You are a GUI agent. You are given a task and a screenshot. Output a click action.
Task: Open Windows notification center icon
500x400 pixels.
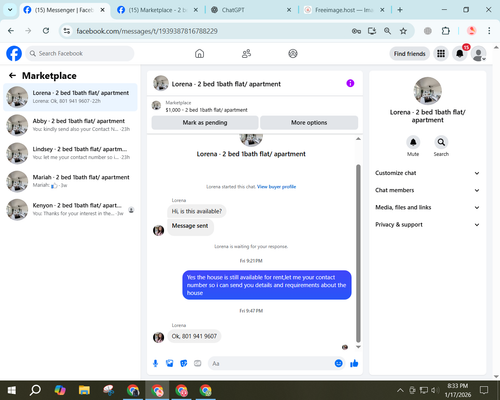484,390
